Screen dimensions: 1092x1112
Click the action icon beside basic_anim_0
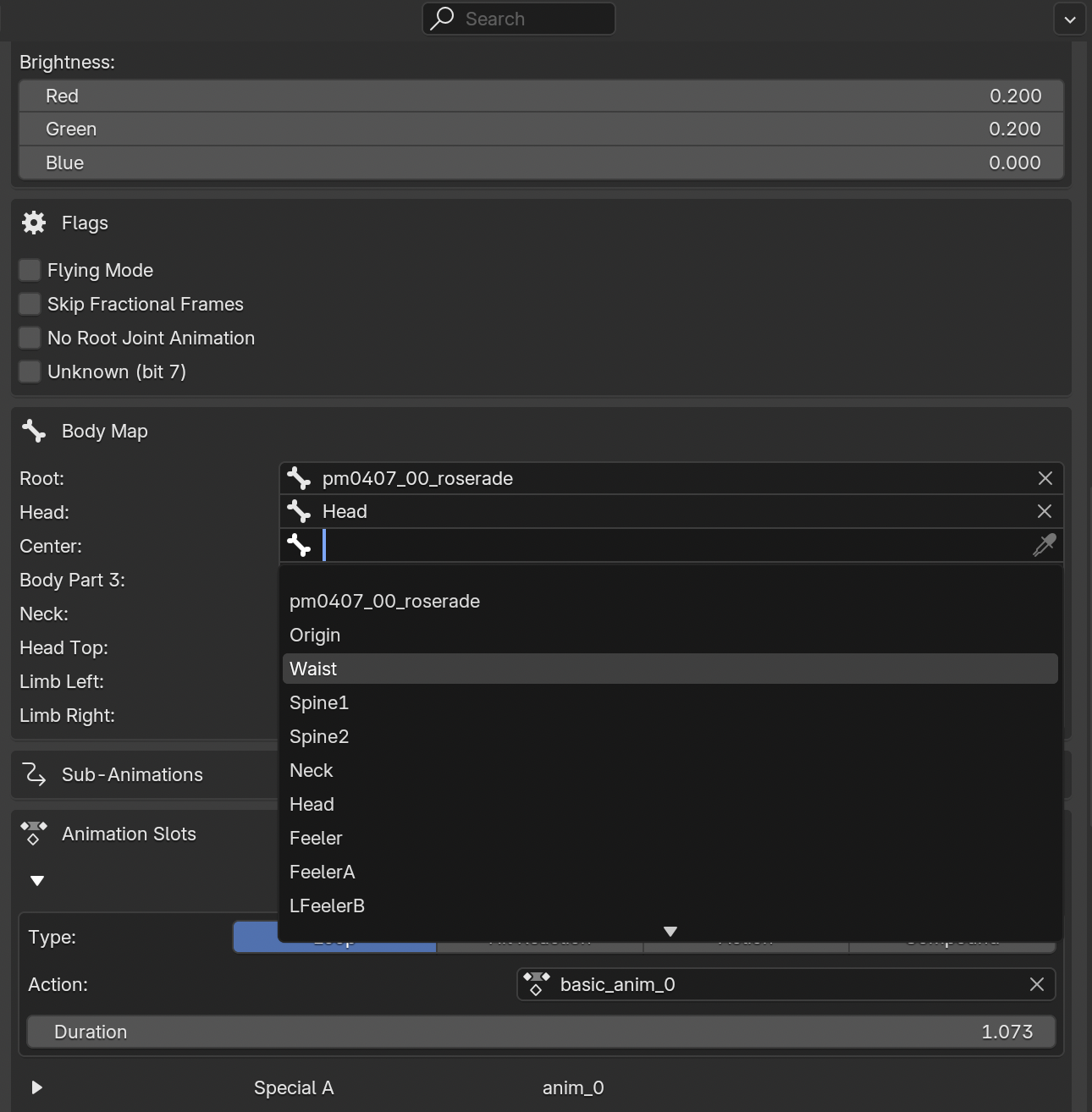click(x=536, y=984)
